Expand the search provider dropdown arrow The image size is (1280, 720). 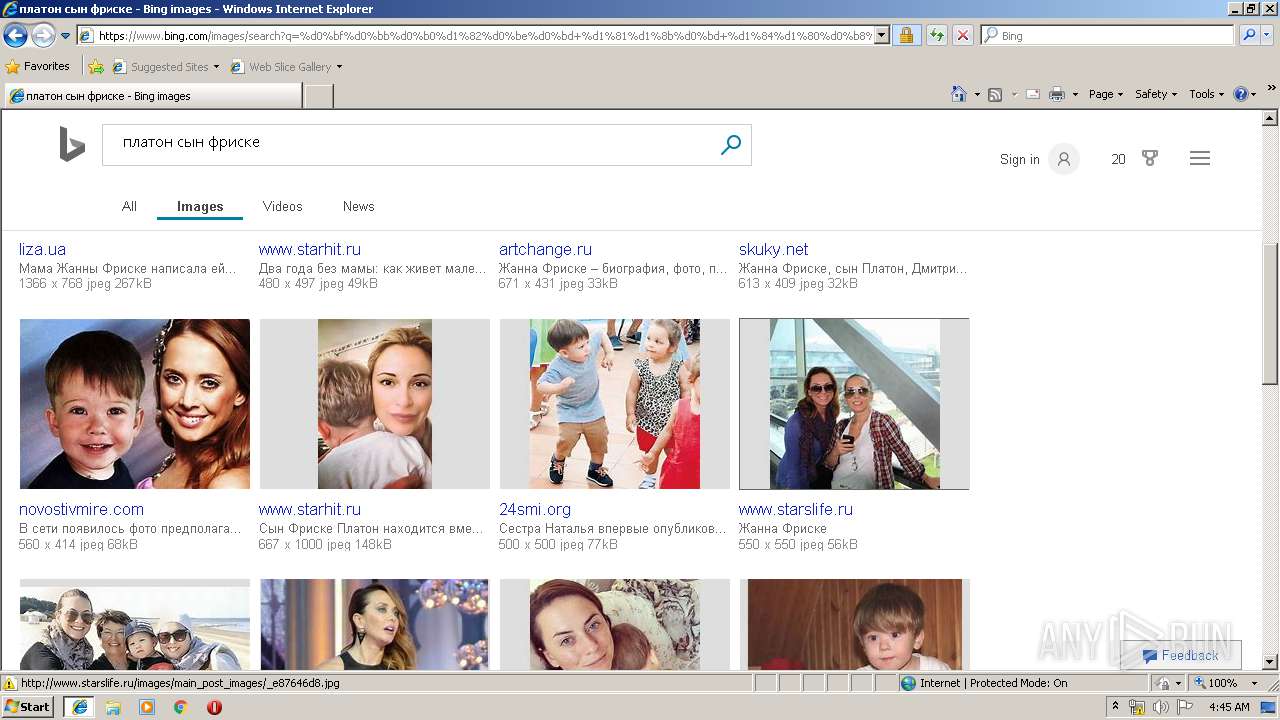[x=1268, y=35]
